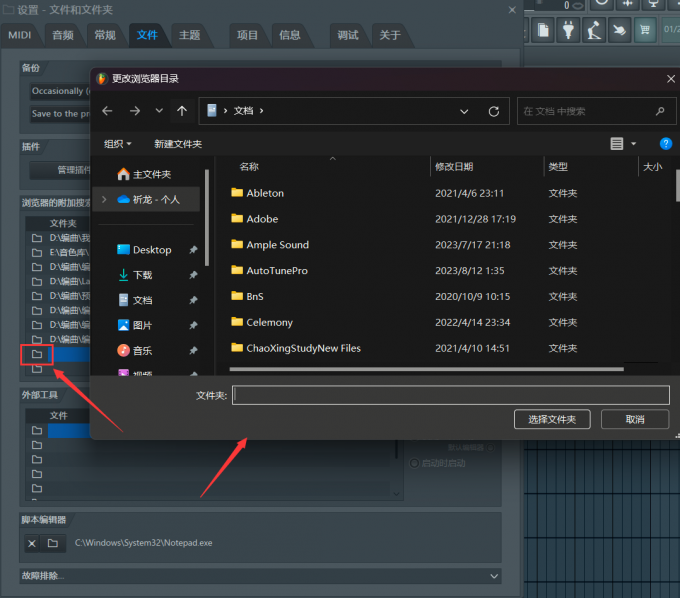680x598 pixels.
Task: Click the chevron after 文档 in the breadcrumb
Action: pyautogui.click(x=262, y=111)
